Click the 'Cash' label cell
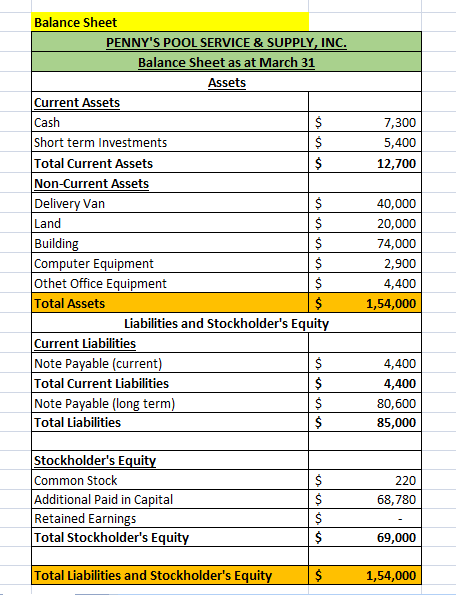Image resolution: width=456 pixels, height=595 pixels. 170,122
